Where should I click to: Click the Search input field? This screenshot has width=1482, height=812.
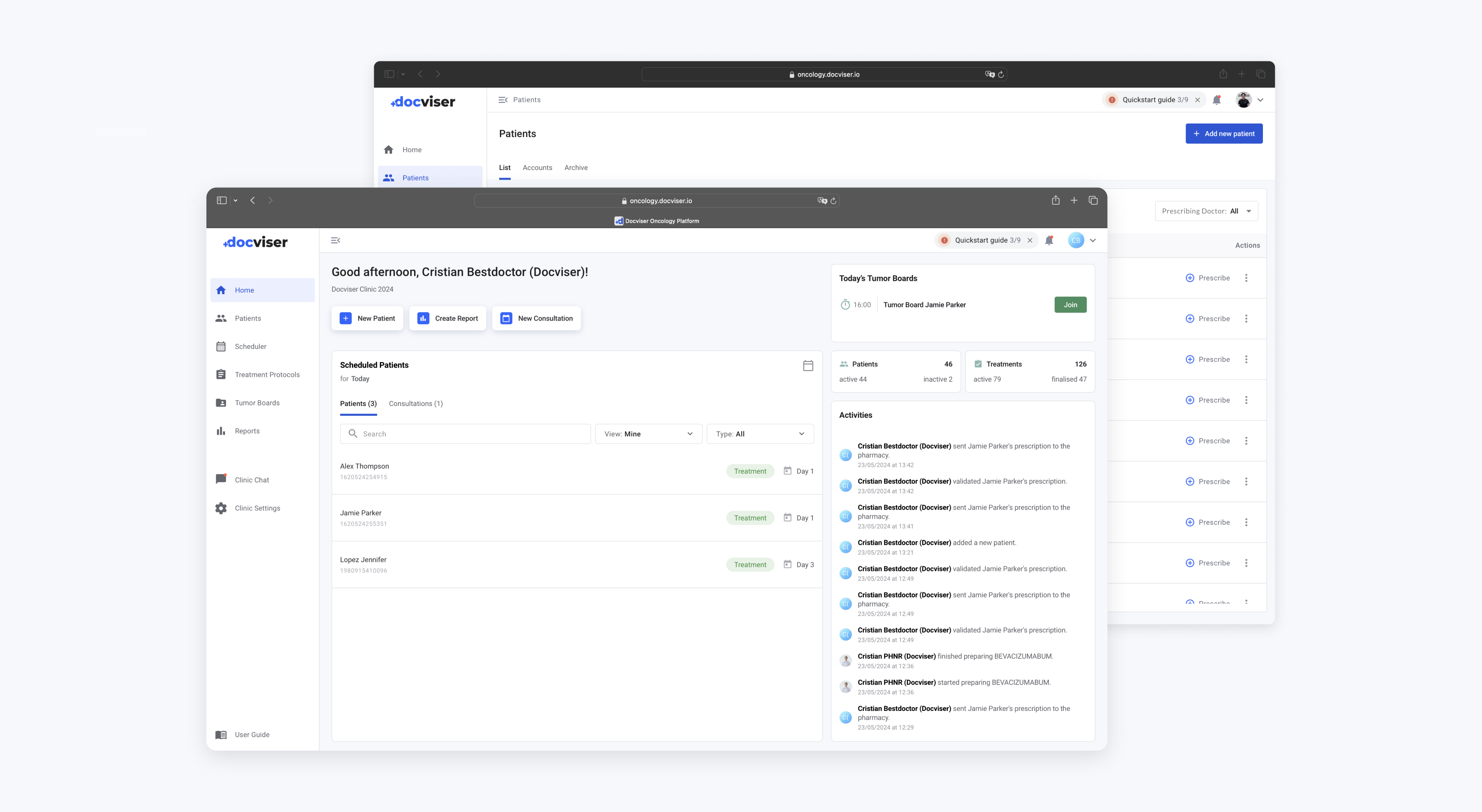point(465,433)
